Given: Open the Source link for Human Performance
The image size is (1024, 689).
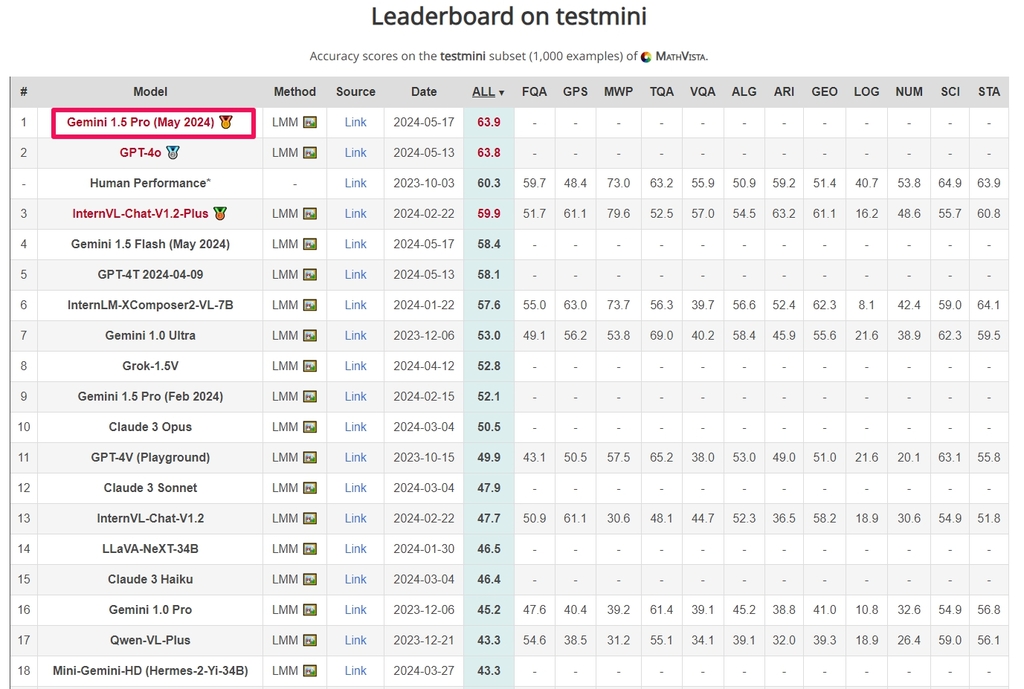Looking at the screenshot, I should 355,183.
